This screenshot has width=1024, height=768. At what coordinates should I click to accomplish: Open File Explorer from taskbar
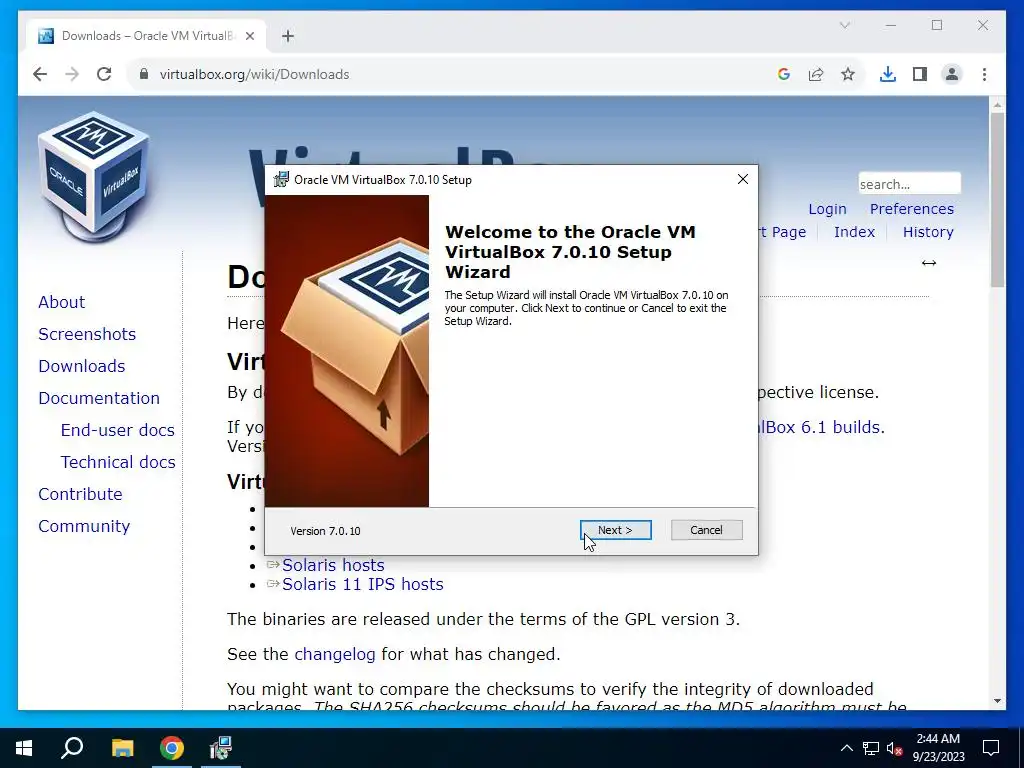pyautogui.click(x=122, y=748)
